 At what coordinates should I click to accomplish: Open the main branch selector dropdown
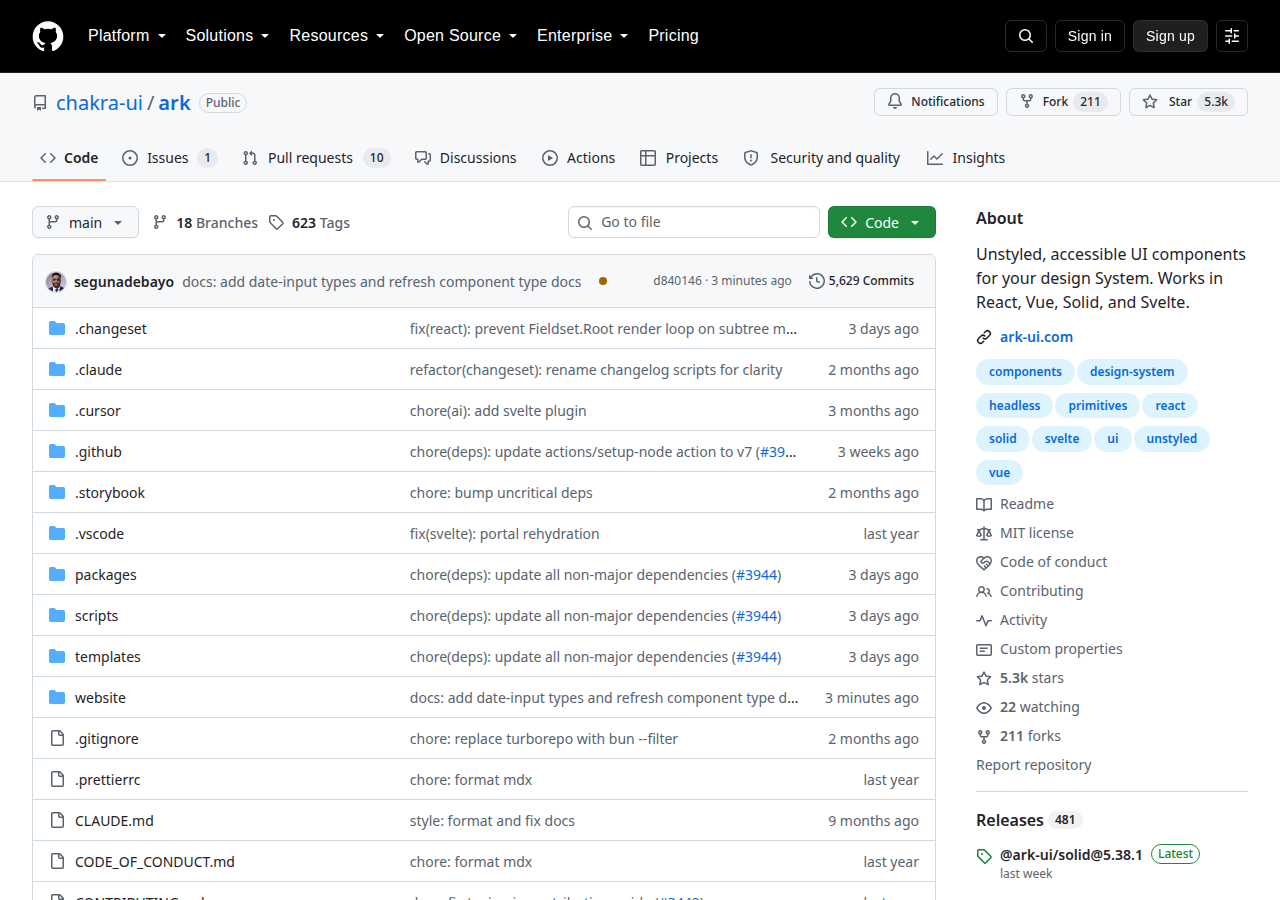(85, 222)
